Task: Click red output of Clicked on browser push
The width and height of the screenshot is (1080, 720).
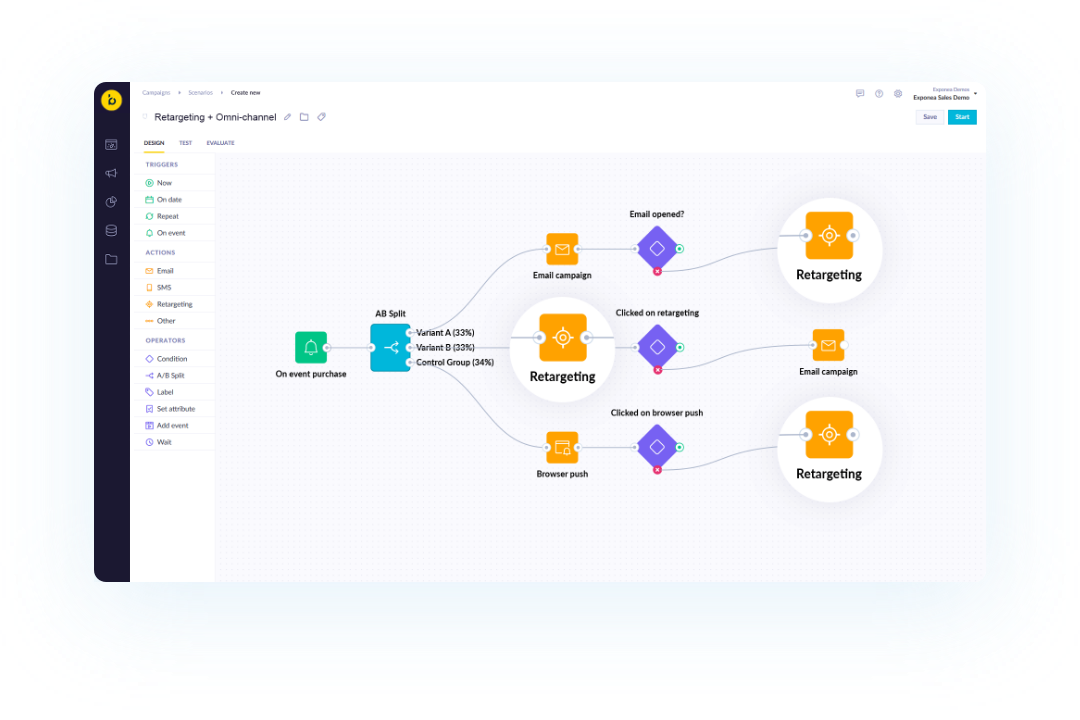Action: pos(657,470)
